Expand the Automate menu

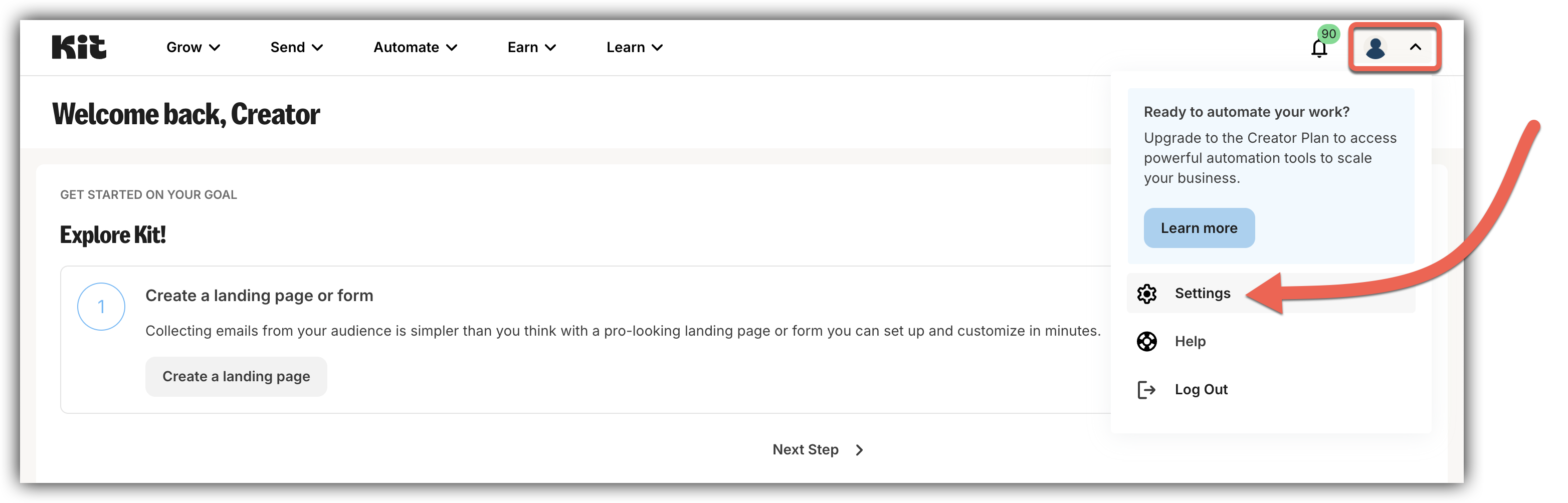click(x=415, y=48)
